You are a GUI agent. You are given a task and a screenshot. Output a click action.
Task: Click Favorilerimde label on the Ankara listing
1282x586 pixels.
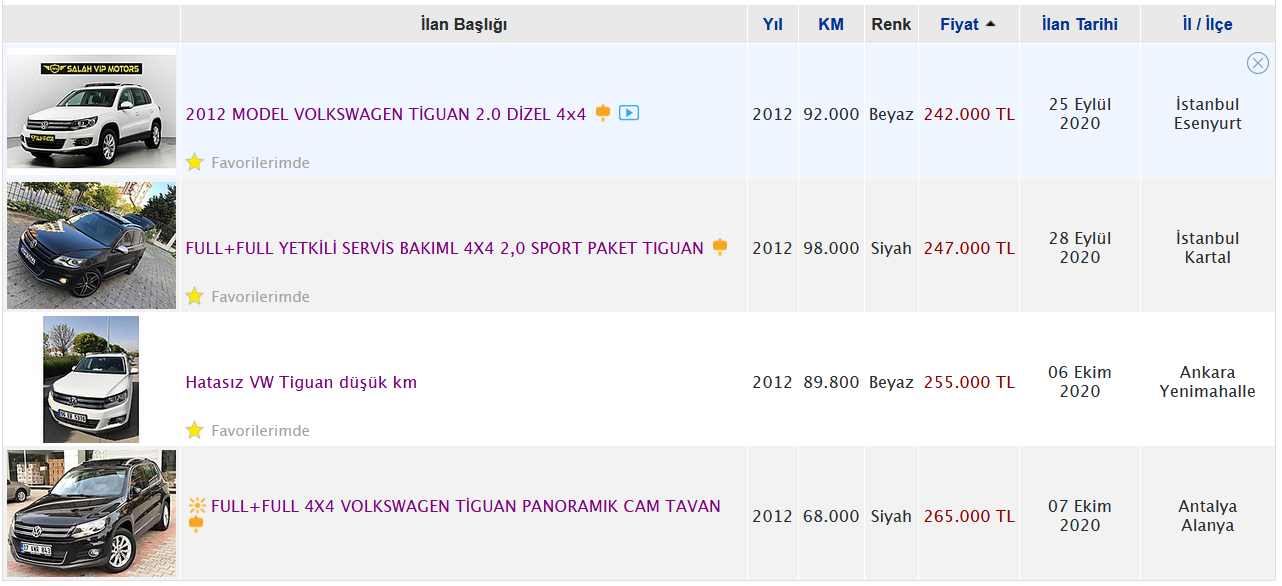(x=260, y=430)
